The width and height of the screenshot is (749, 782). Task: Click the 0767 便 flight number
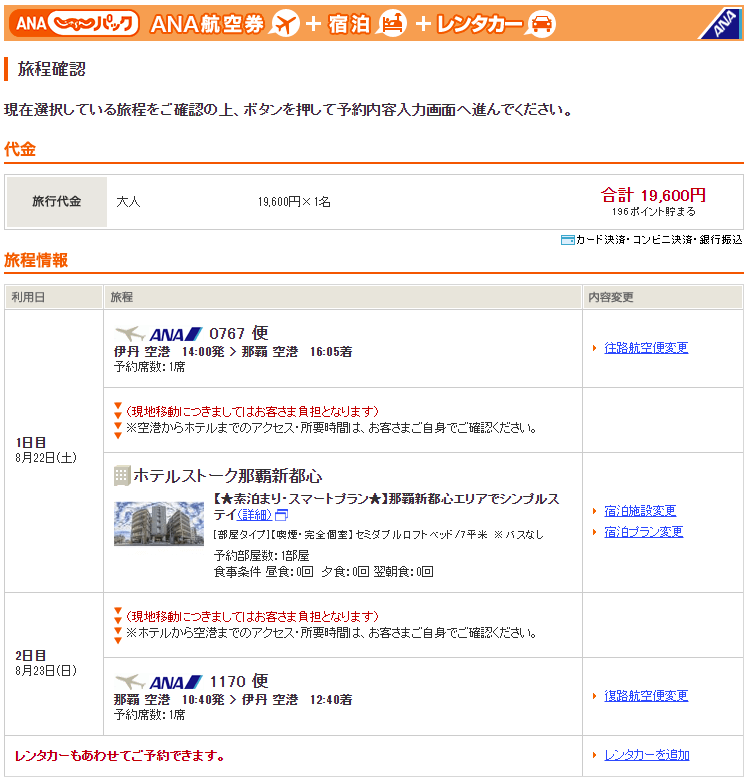[238, 333]
